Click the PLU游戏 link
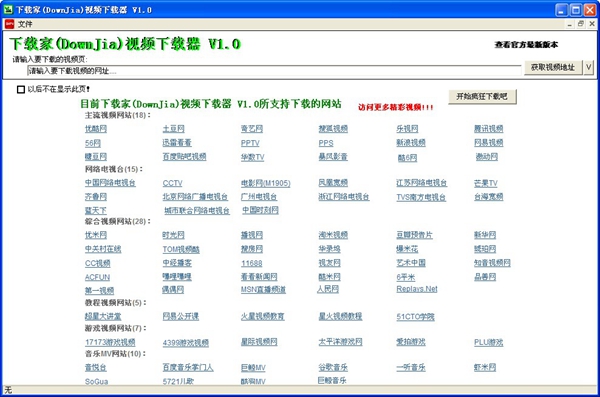Image resolution: width=600 pixels, height=397 pixels. (x=489, y=343)
